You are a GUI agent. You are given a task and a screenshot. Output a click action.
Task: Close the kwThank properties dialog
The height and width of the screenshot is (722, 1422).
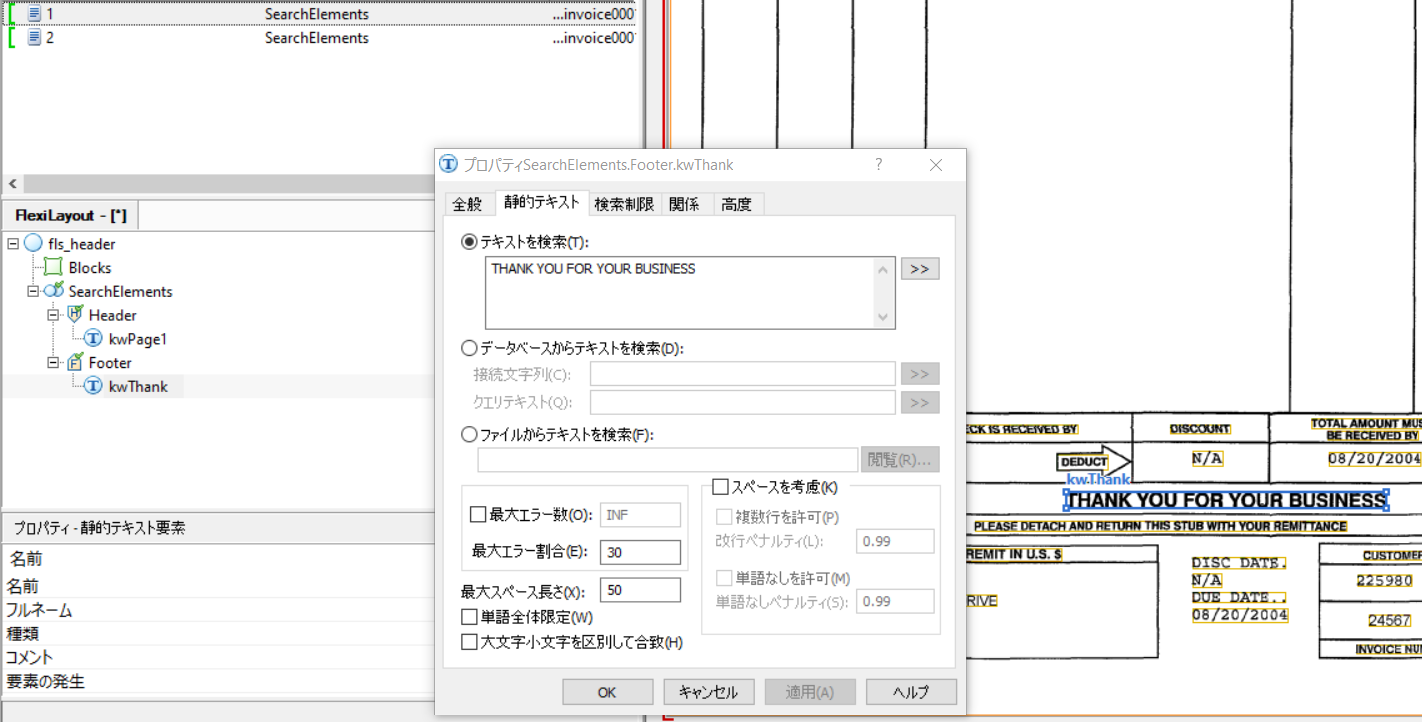936,165
